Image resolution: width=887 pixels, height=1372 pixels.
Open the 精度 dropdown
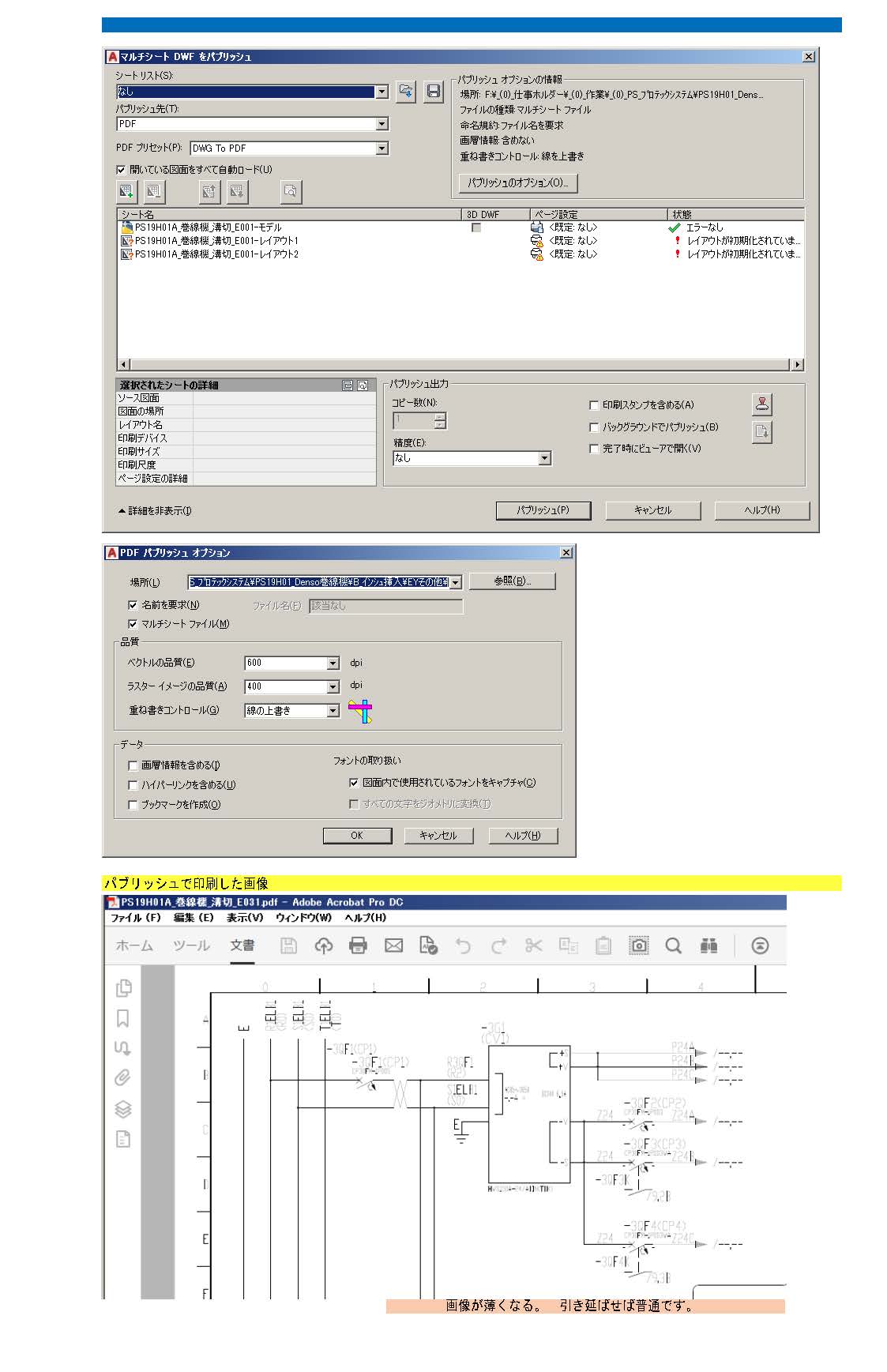coord(544,458)
